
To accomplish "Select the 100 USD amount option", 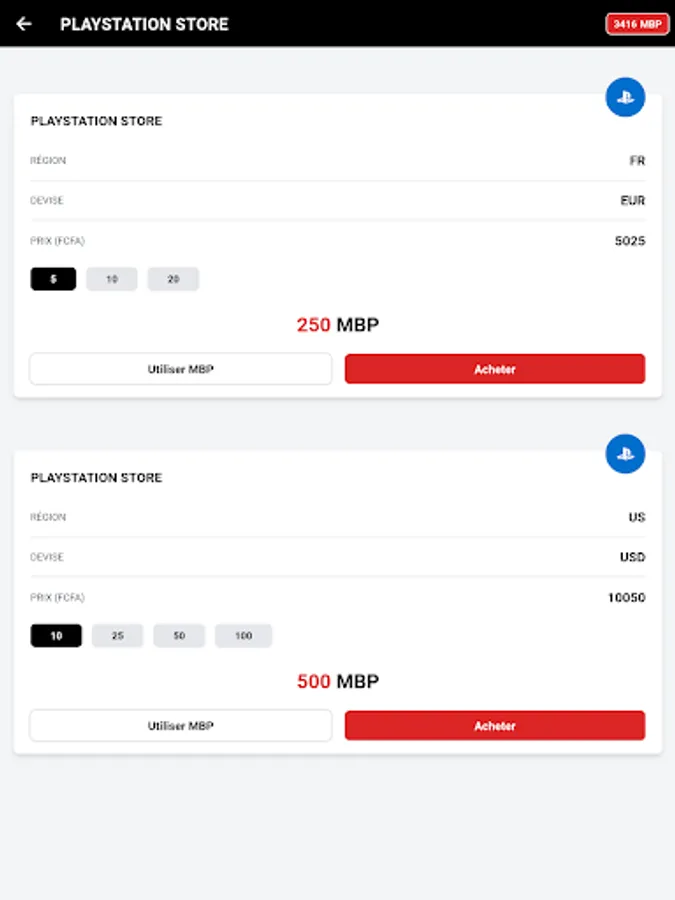I will point(243,636).
